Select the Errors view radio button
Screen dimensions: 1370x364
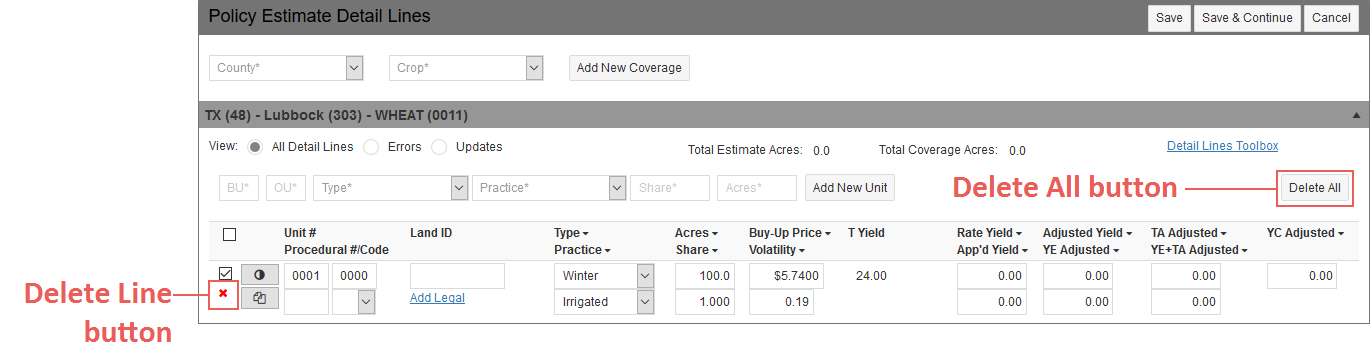click(x=371, y=147)
